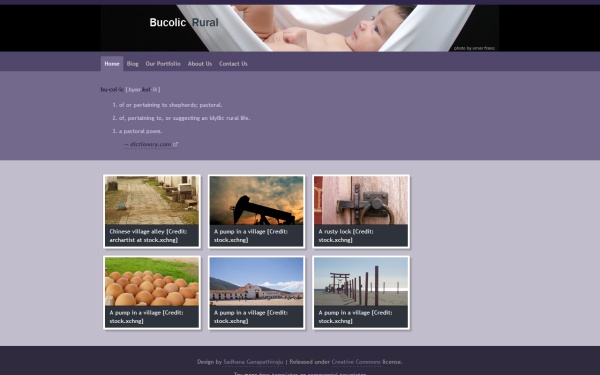View the rusty lock photo
This screenshot has width=600, height=375.
pos(361,200)
